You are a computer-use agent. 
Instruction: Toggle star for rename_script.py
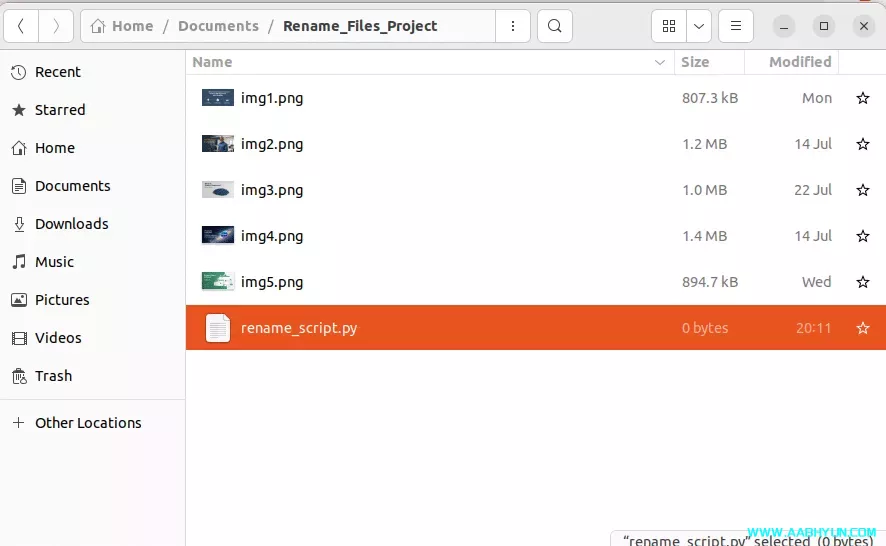862,328
